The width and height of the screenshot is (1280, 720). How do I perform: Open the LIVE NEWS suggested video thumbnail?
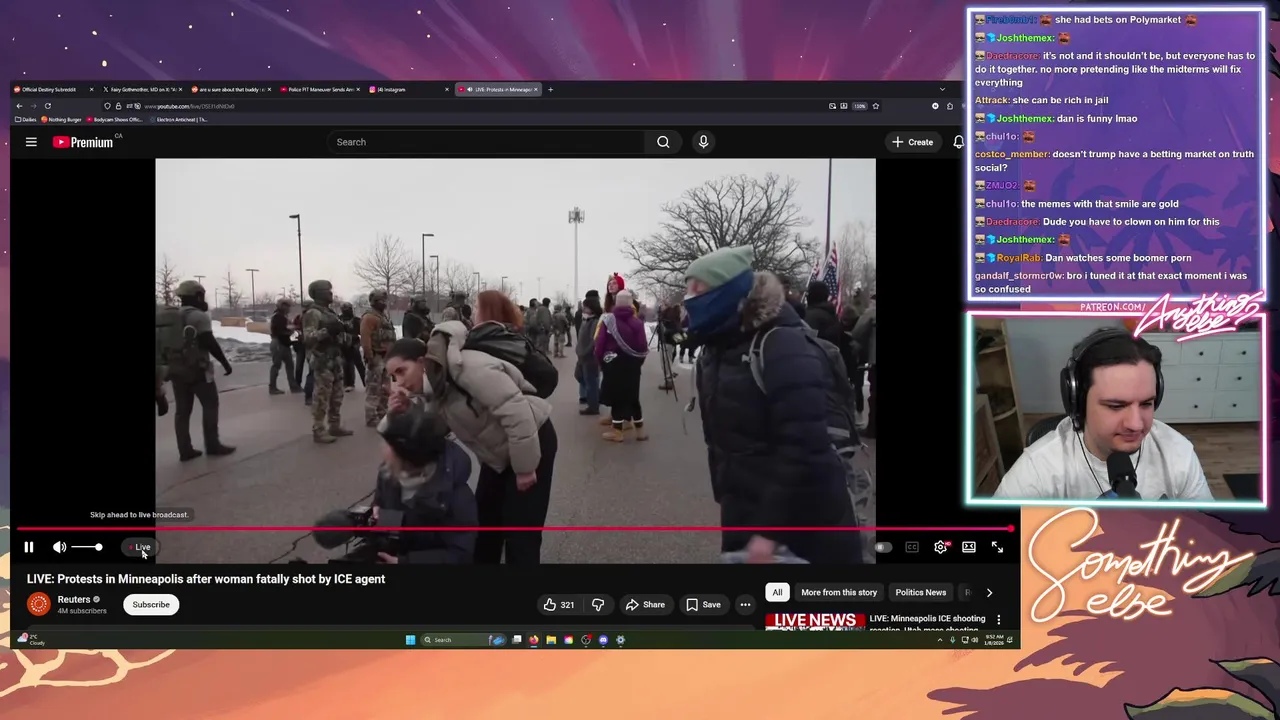[x=814, y=622]
